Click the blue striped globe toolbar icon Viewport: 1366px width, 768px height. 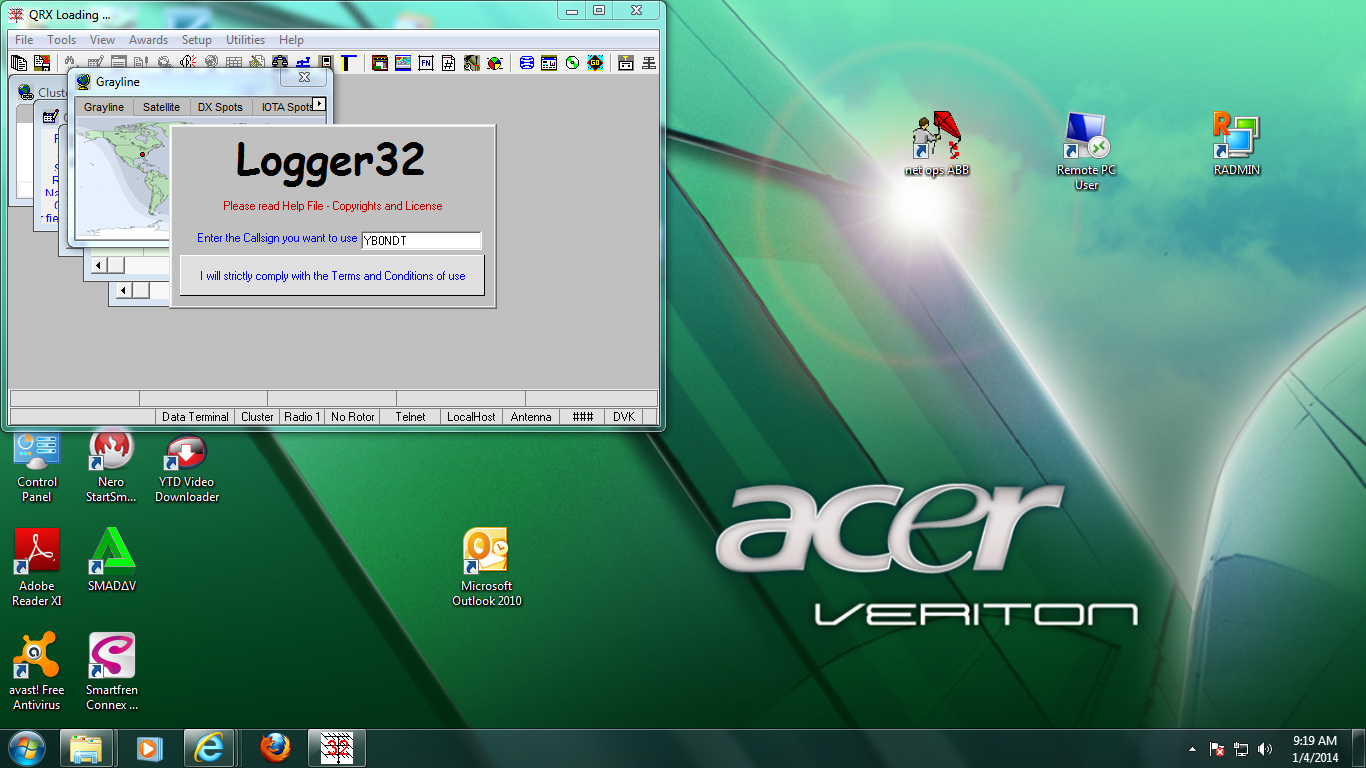526,63
